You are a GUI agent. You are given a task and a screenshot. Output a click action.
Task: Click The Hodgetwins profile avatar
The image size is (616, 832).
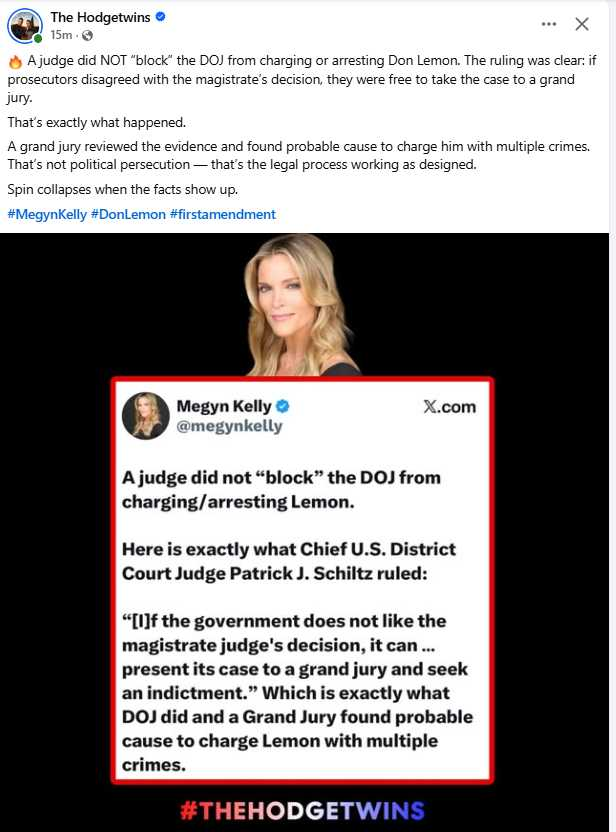24,25
